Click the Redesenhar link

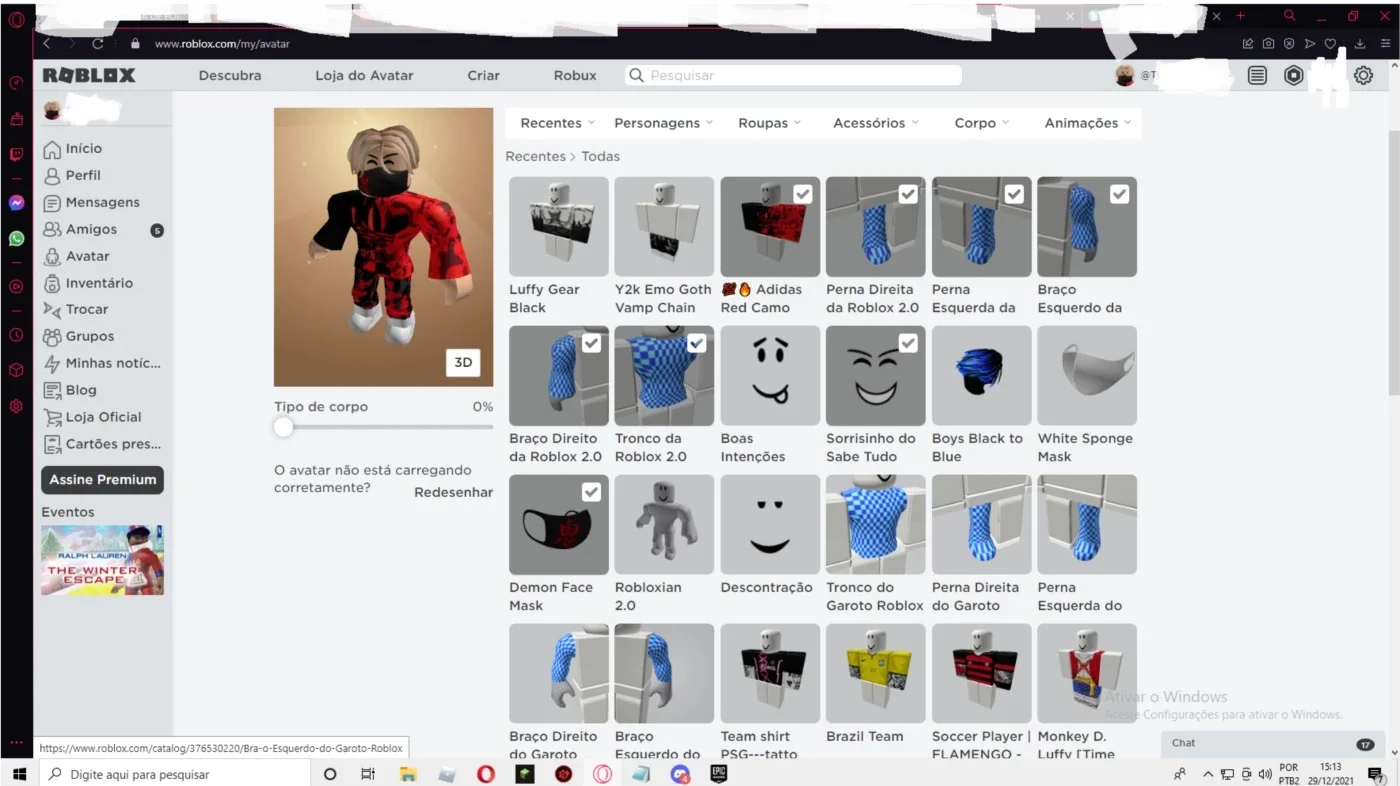coord(453,492)
